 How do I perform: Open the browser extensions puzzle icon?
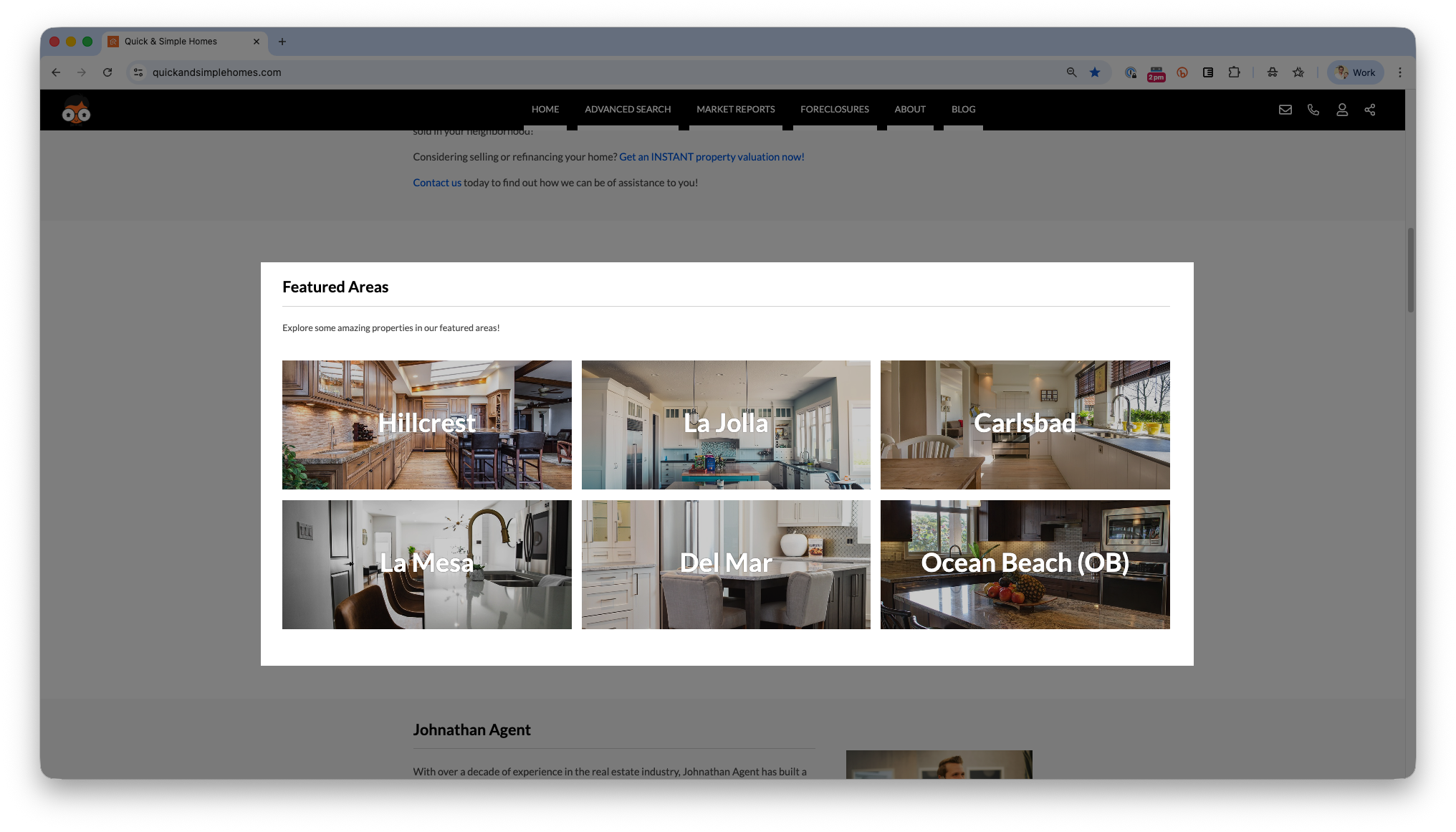pos(1234,72)
